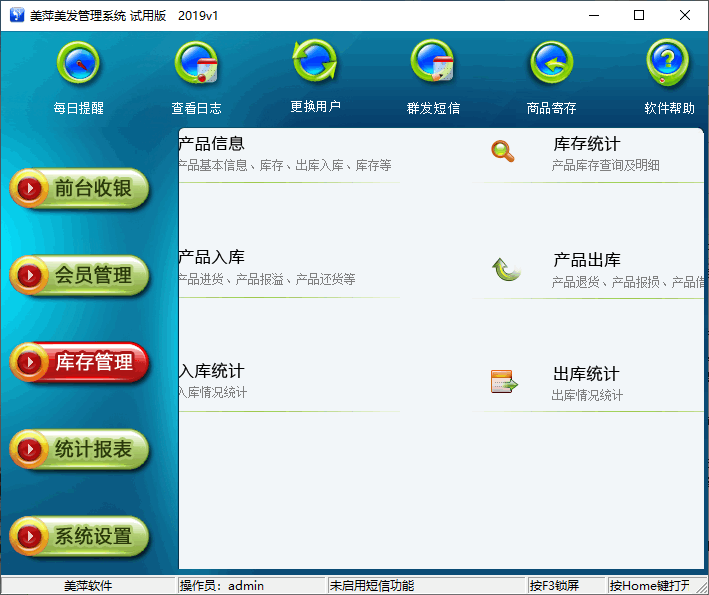Viewport: 709px width, 595px height.
Task: Click text 产品进货、产品报溢、产品还货等
Action: pos(267,279)
